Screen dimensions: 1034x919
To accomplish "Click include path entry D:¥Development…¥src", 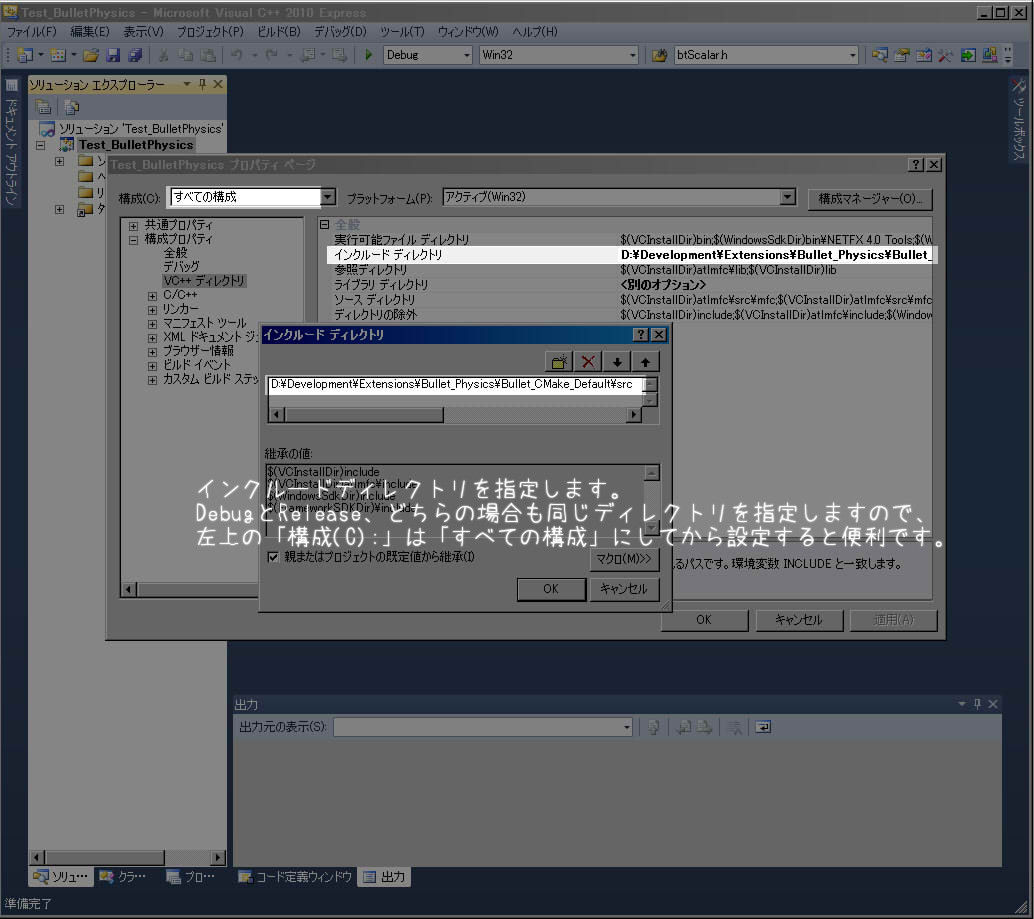I will click(452, 384).
